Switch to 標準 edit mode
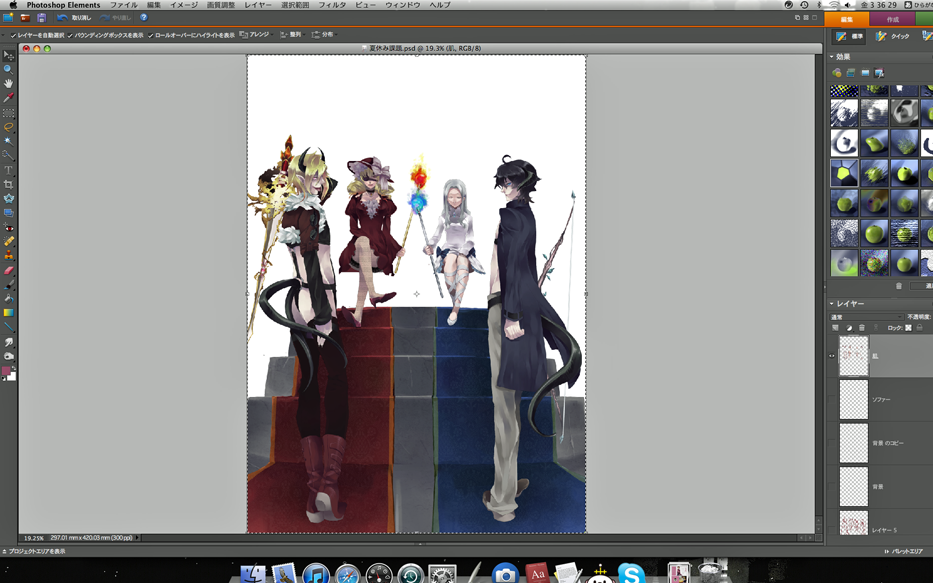 850,36
